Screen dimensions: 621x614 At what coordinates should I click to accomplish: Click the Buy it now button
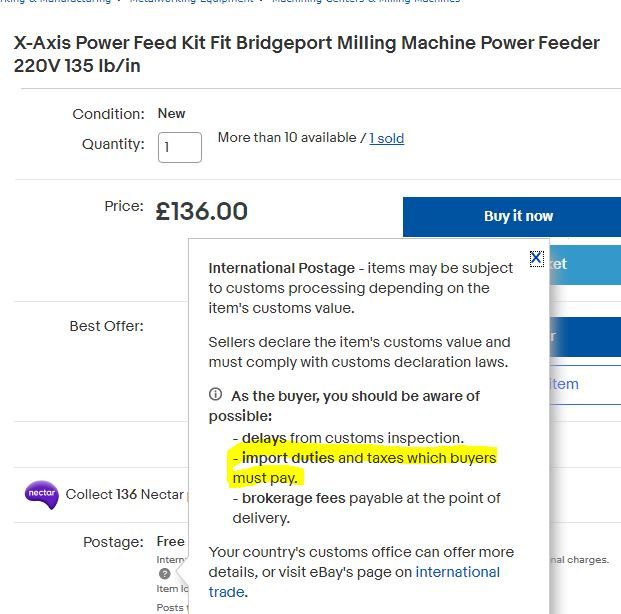click(x=512, y=217)
